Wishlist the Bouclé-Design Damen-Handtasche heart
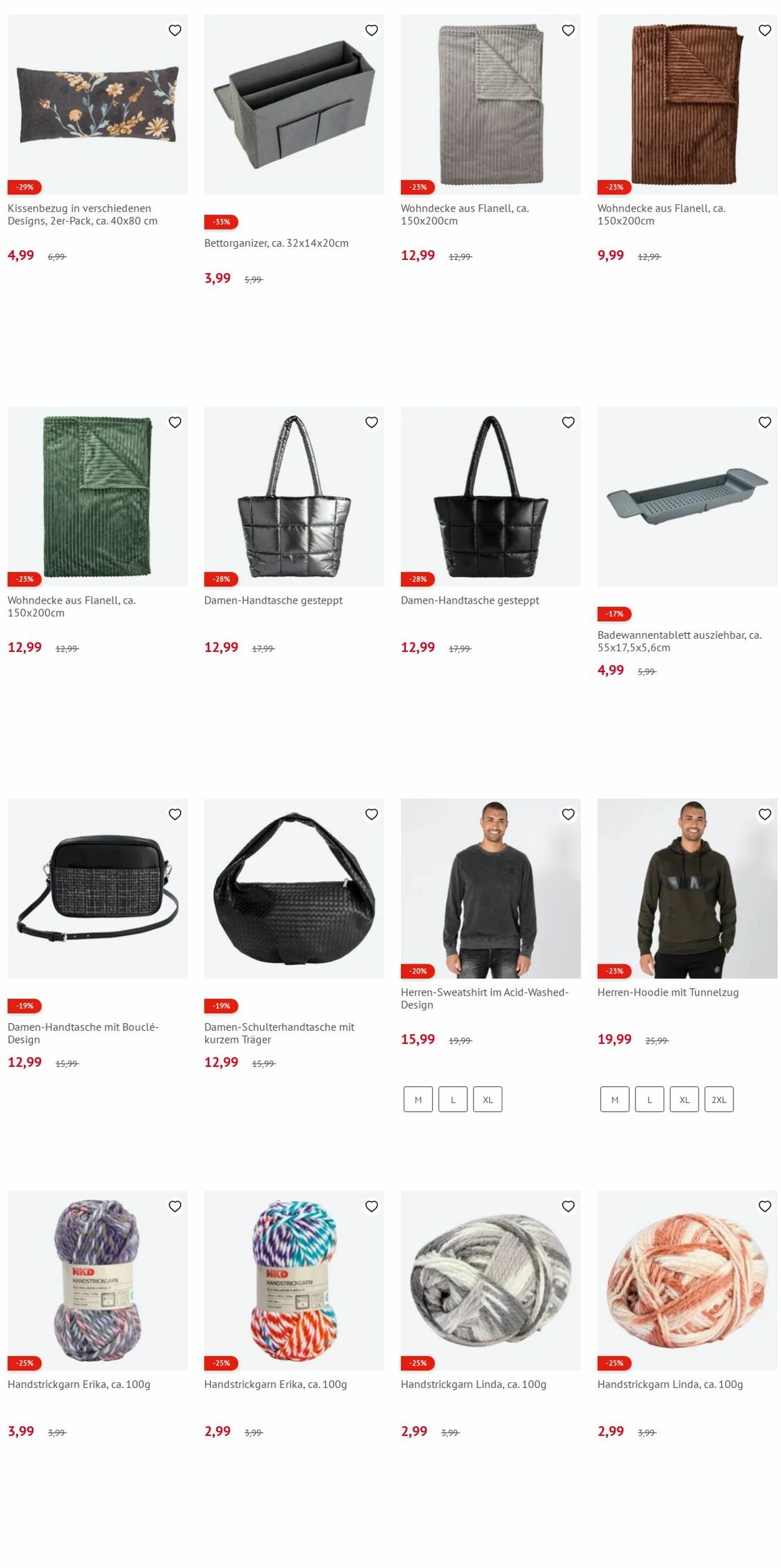Screen dimensions: 781x1568 click(x=175, y=814)
